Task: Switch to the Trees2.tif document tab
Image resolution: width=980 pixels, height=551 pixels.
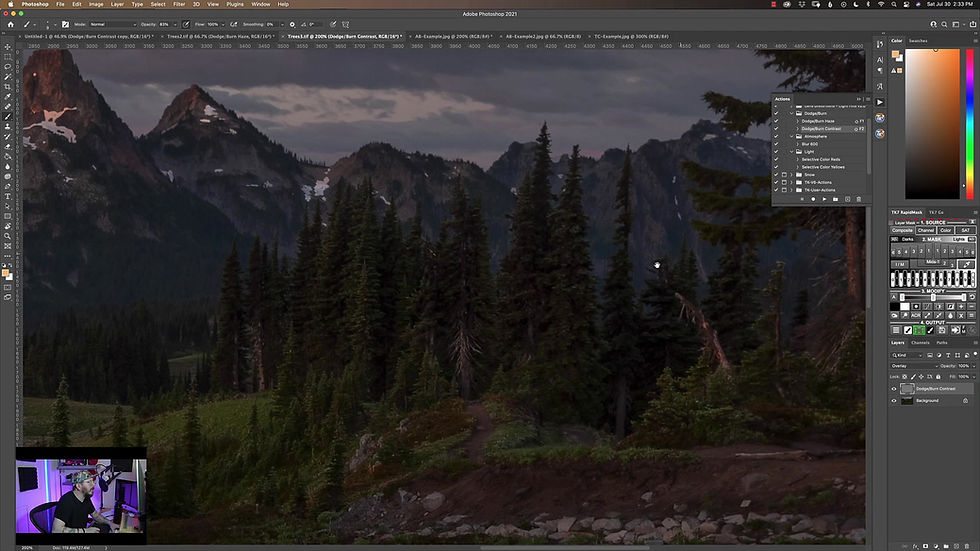Action: pos(219,36)
